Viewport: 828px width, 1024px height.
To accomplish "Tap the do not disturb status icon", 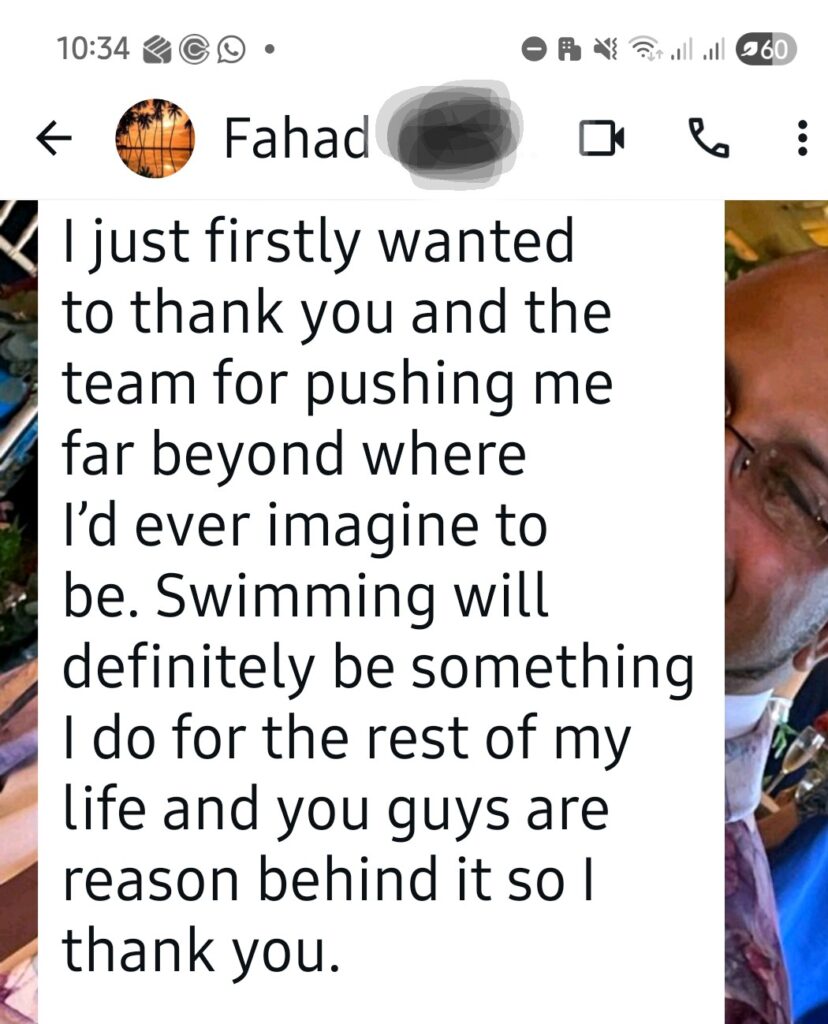I will 536,49.
